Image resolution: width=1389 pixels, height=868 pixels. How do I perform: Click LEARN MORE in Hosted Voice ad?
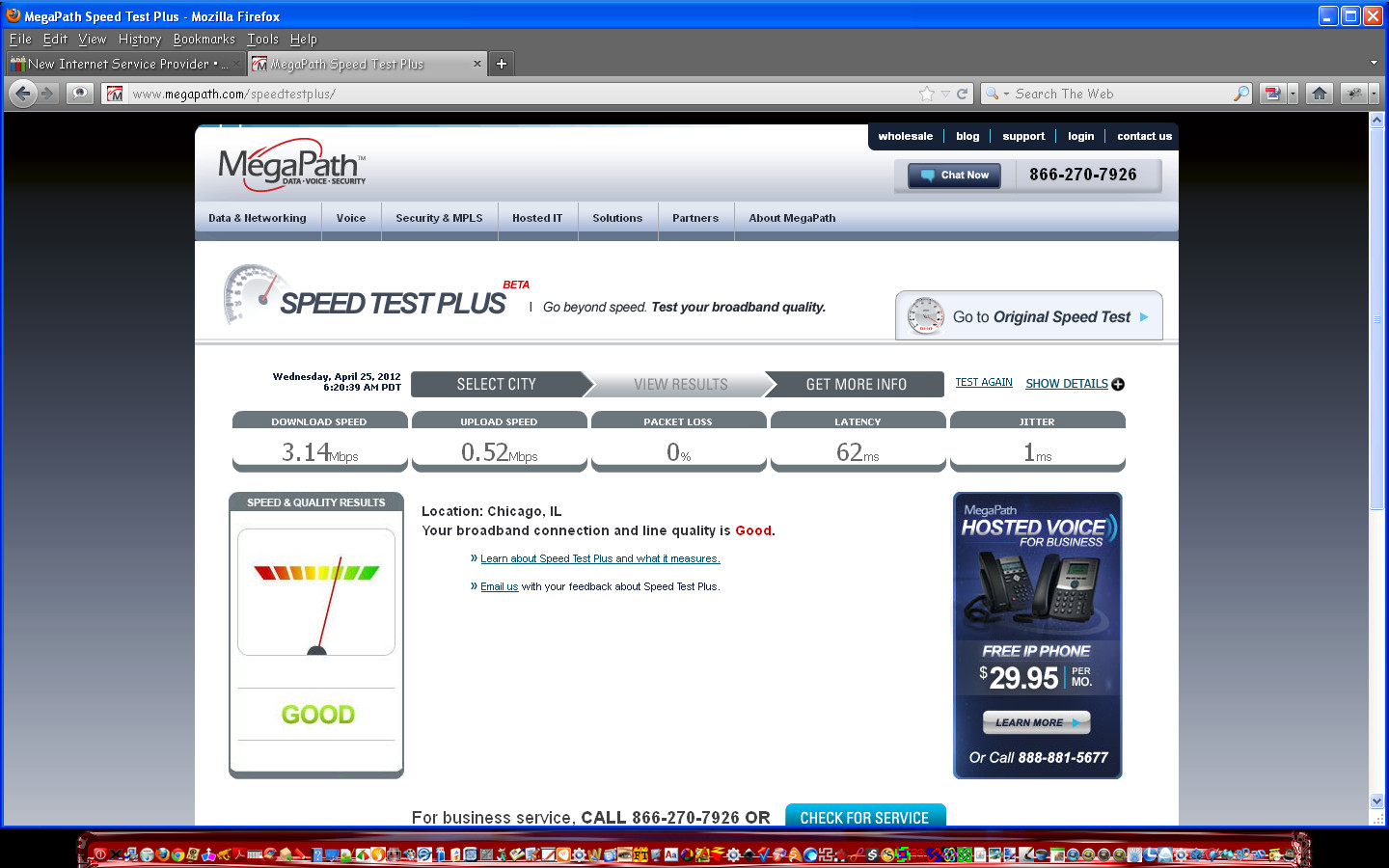pyautogui.click(x=1037, y=722)
